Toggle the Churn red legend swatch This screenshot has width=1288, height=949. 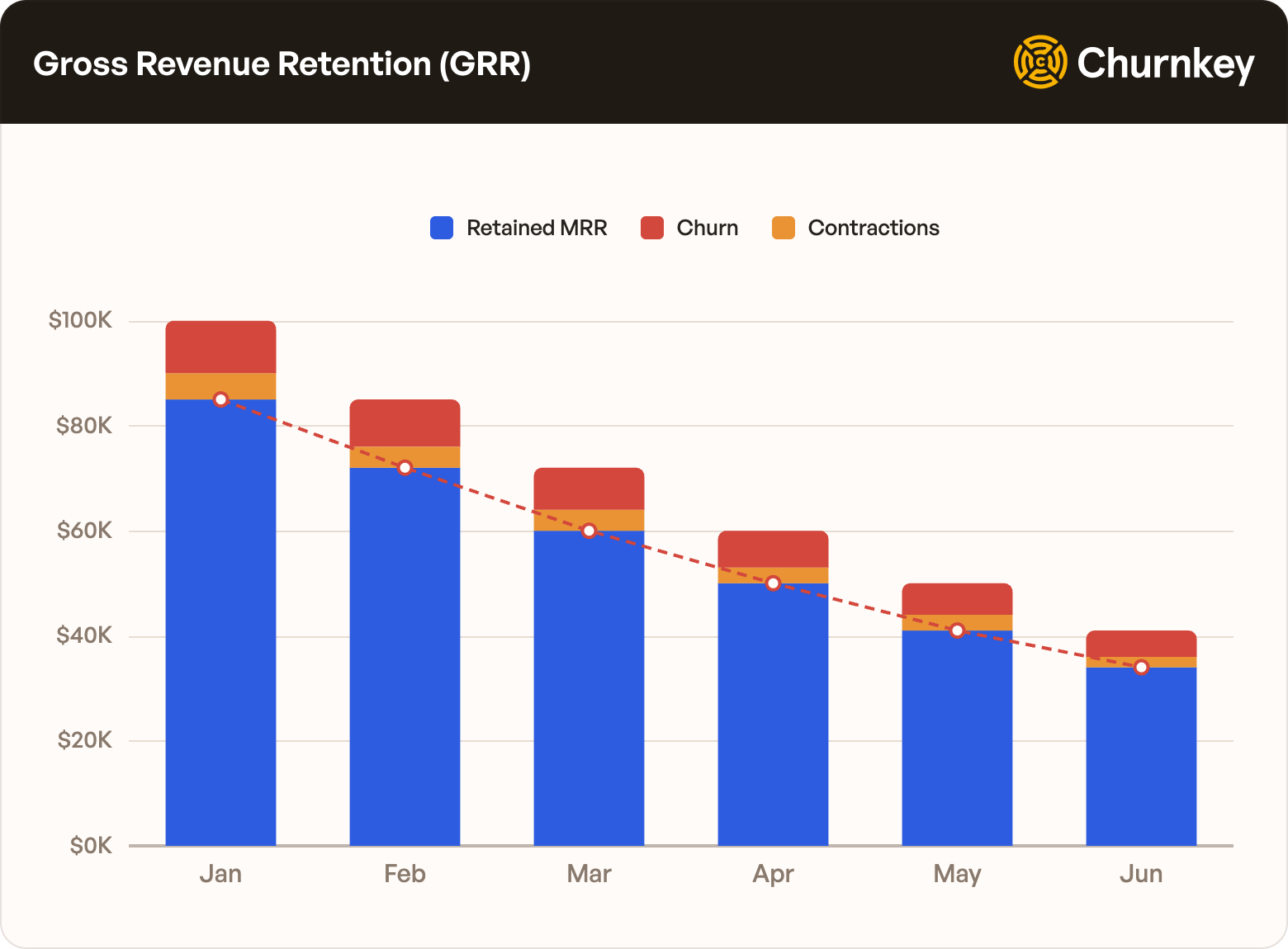652,228
